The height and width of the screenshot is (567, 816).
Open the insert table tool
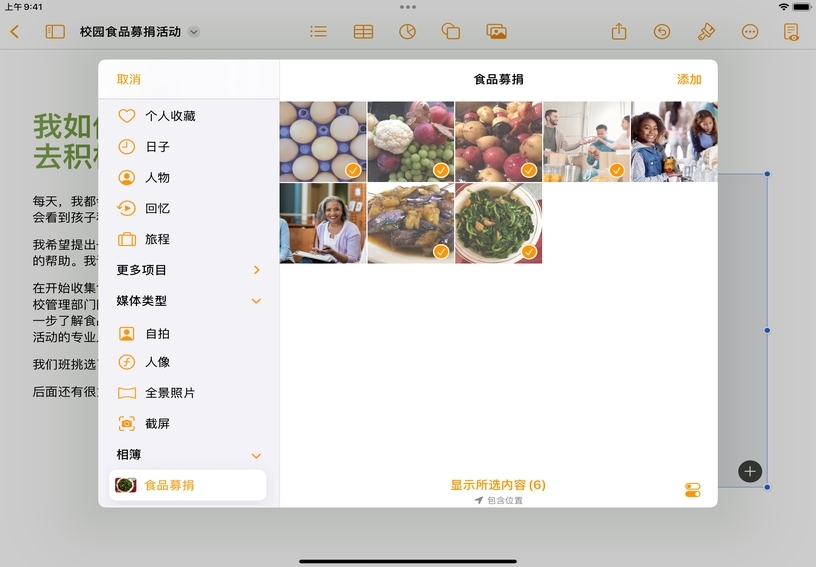pyautogui.click(x=363, y=32)
